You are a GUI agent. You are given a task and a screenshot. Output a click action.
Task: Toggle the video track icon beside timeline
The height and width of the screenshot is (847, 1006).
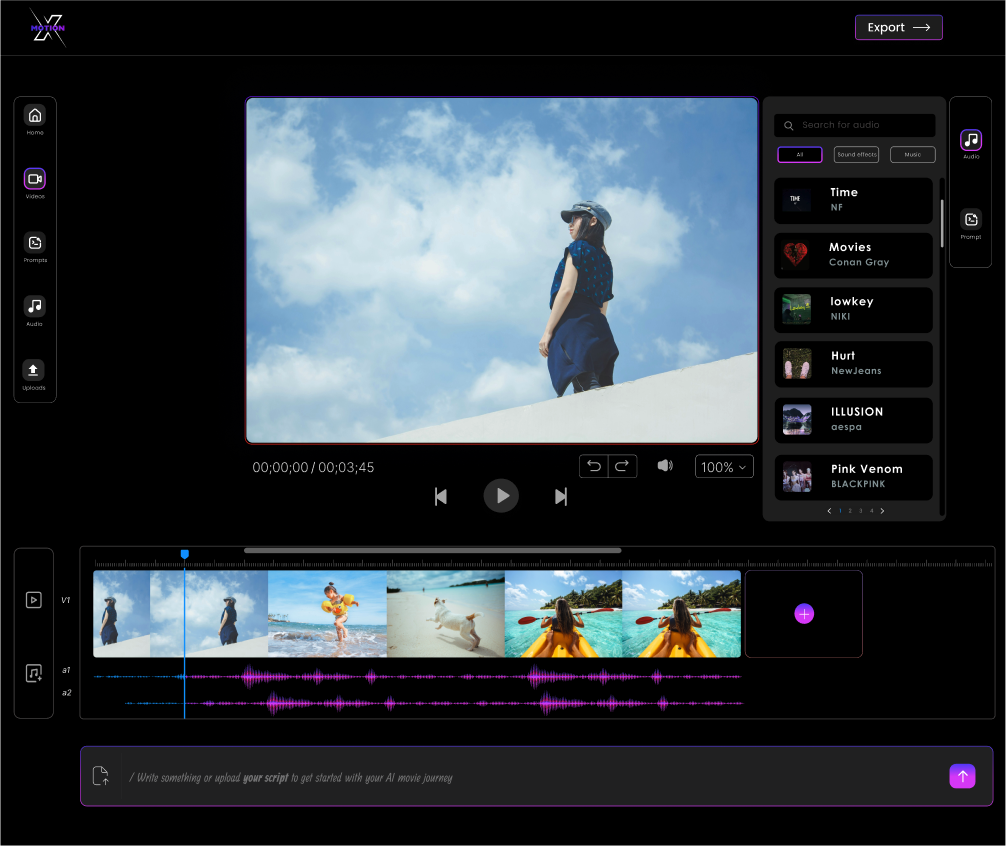34,600
